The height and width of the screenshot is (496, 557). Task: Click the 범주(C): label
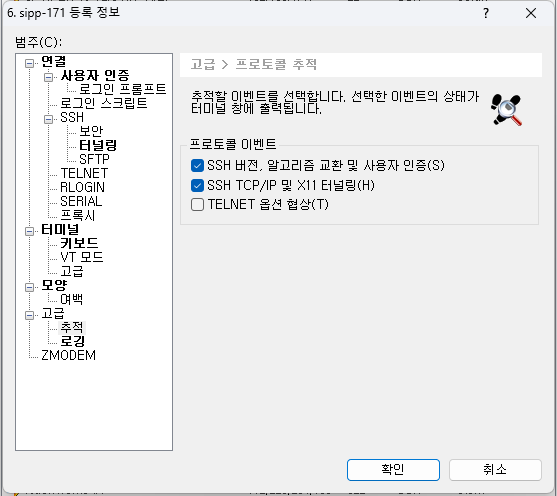pos(39,42)
